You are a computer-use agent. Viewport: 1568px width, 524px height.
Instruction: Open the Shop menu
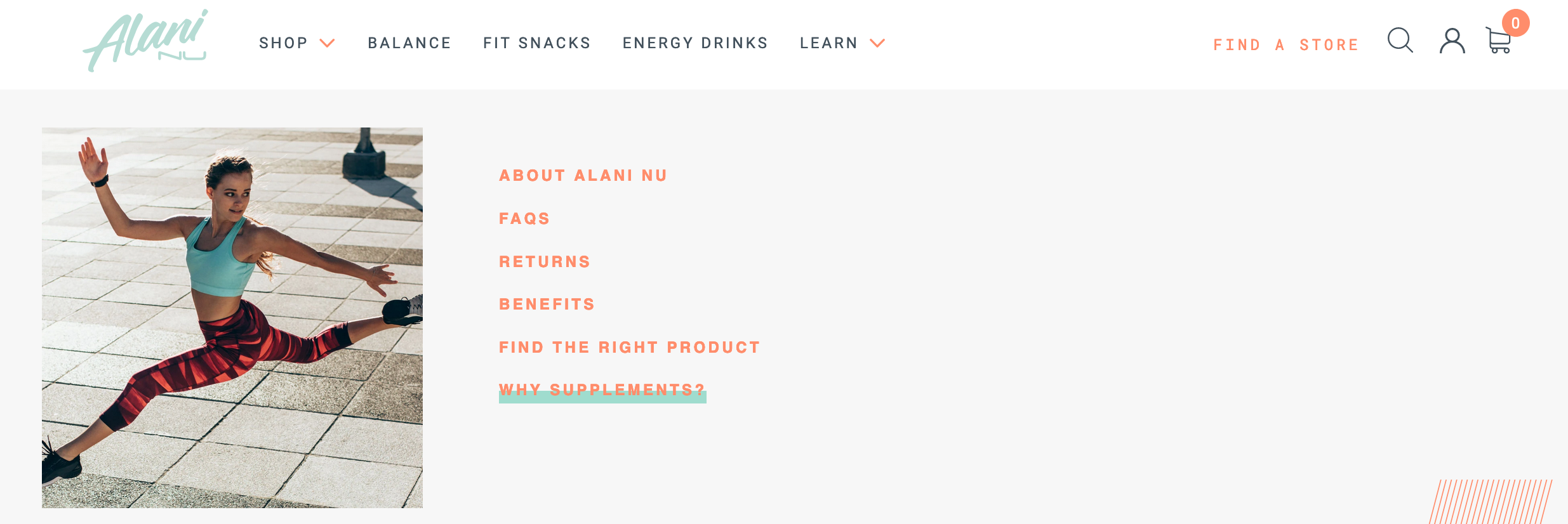(283, 43)
